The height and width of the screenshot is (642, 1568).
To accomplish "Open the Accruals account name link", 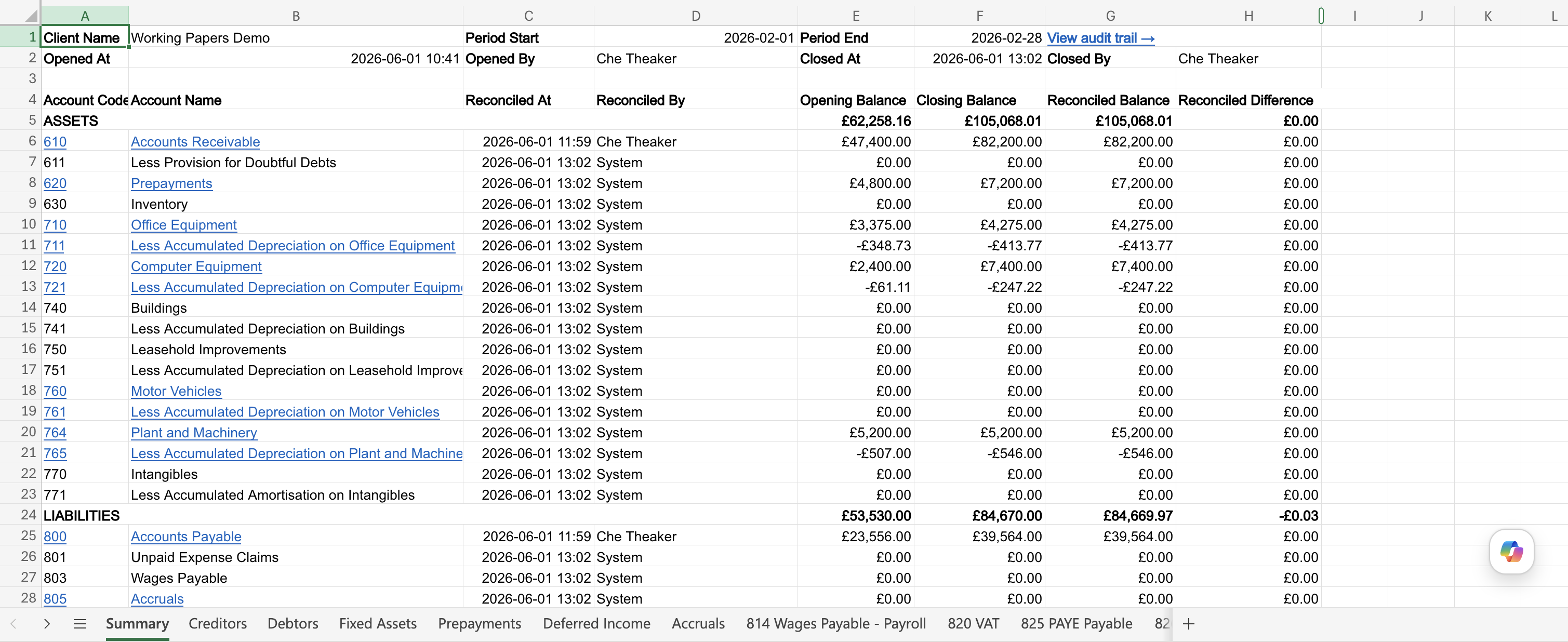I will click(x=157, y=598).
